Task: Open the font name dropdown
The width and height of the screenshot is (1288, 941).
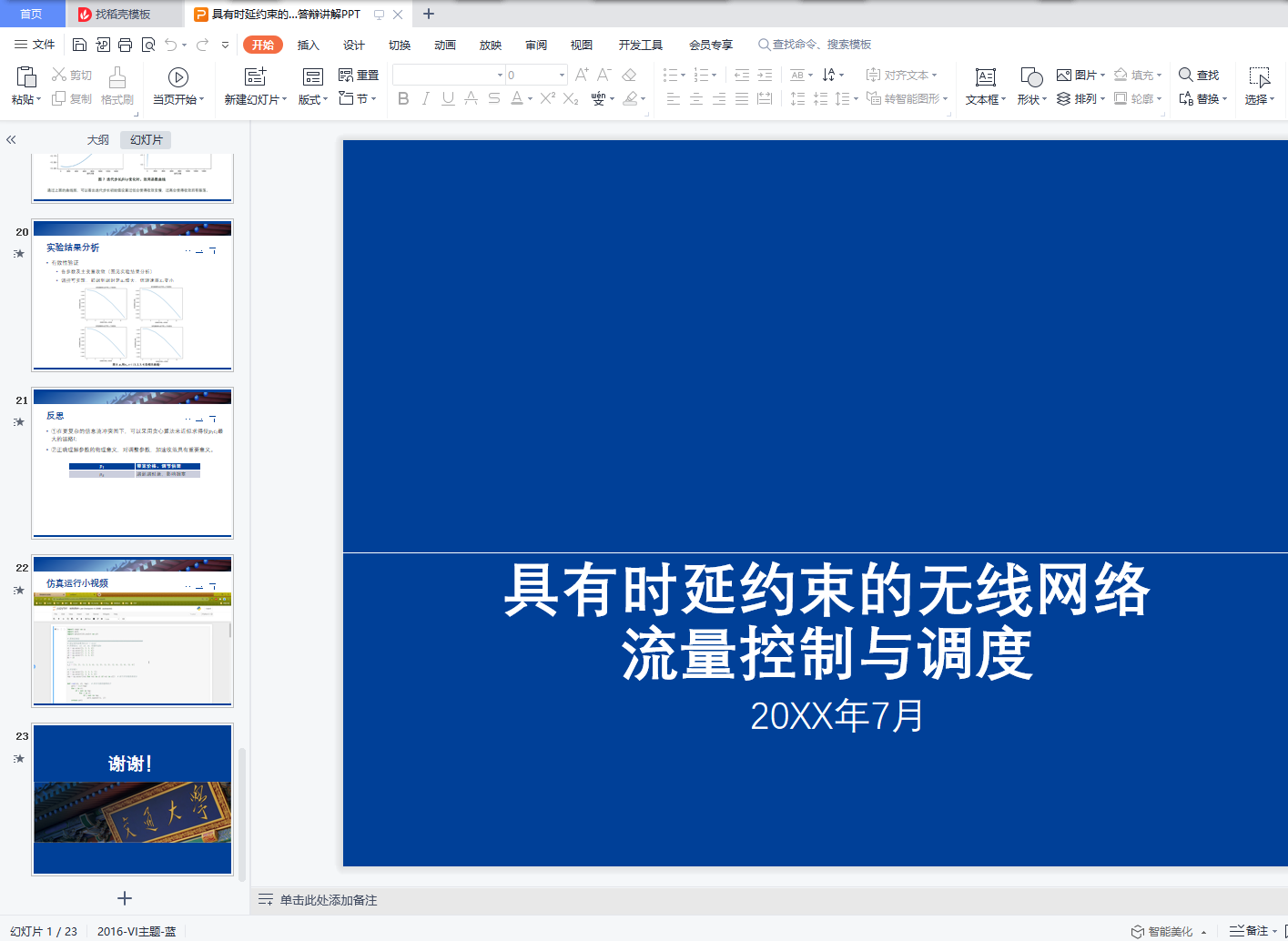Action: click(x=500, y=75)
